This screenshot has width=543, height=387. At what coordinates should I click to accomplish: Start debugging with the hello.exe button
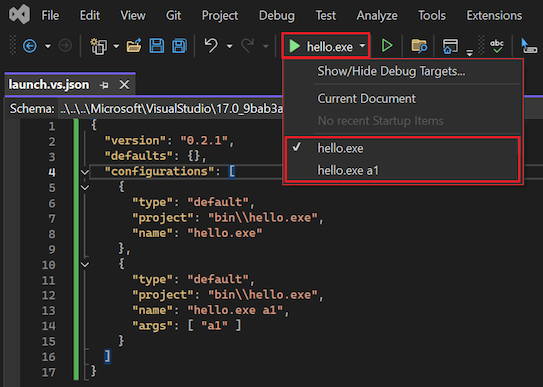pyautogui.click(x=320, y=46)
